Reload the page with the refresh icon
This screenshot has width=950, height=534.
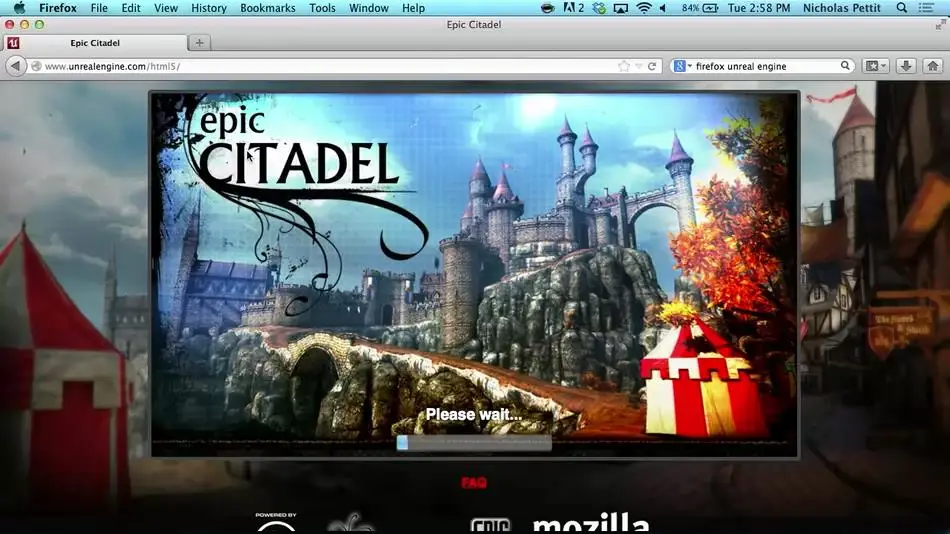652,66
